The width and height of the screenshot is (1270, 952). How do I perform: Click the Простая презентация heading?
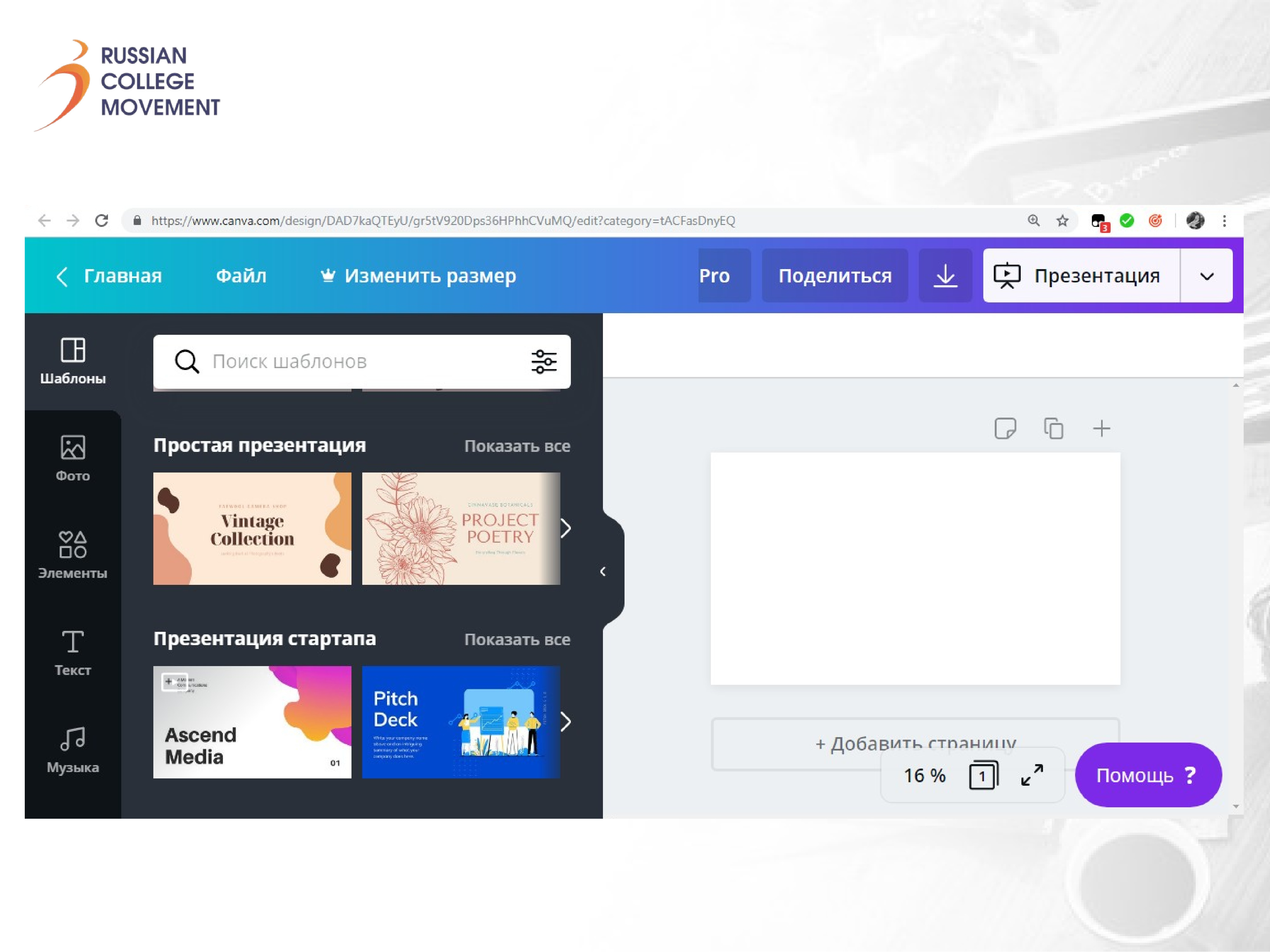click(x=259, y=445)
